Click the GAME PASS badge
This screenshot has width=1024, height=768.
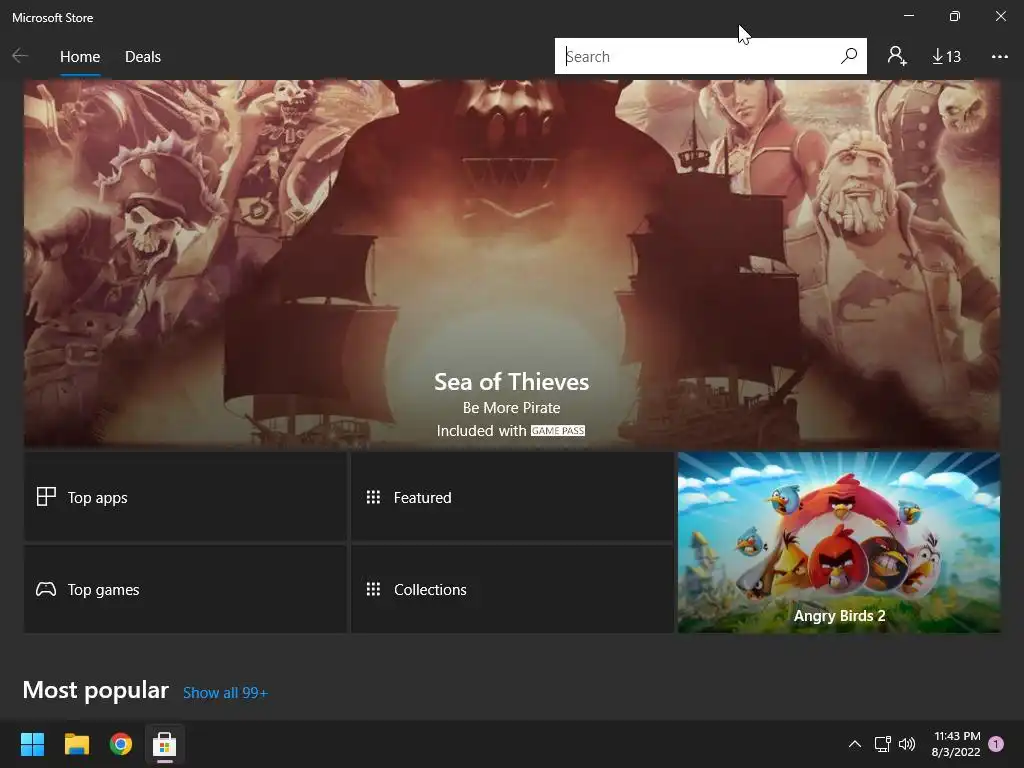(x=558, y=431)
